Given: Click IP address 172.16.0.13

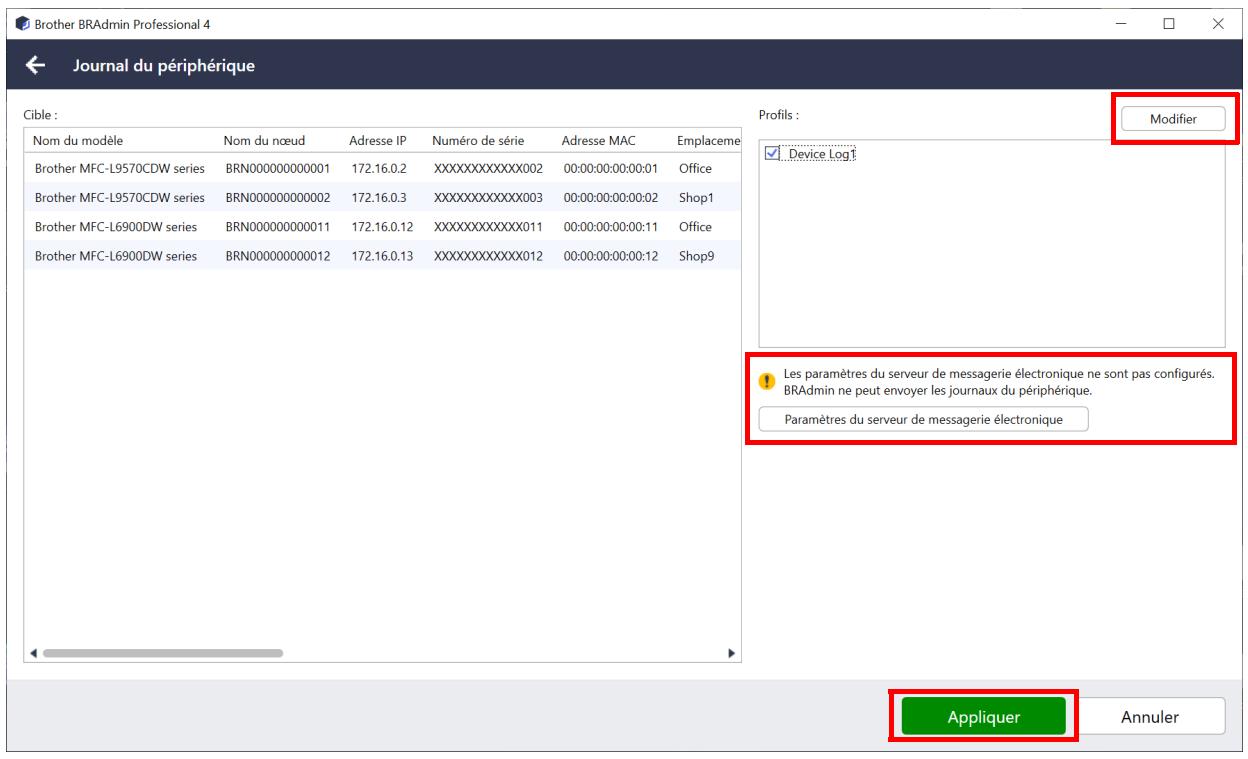Looking at the screenshot, I should click(380, 256).
